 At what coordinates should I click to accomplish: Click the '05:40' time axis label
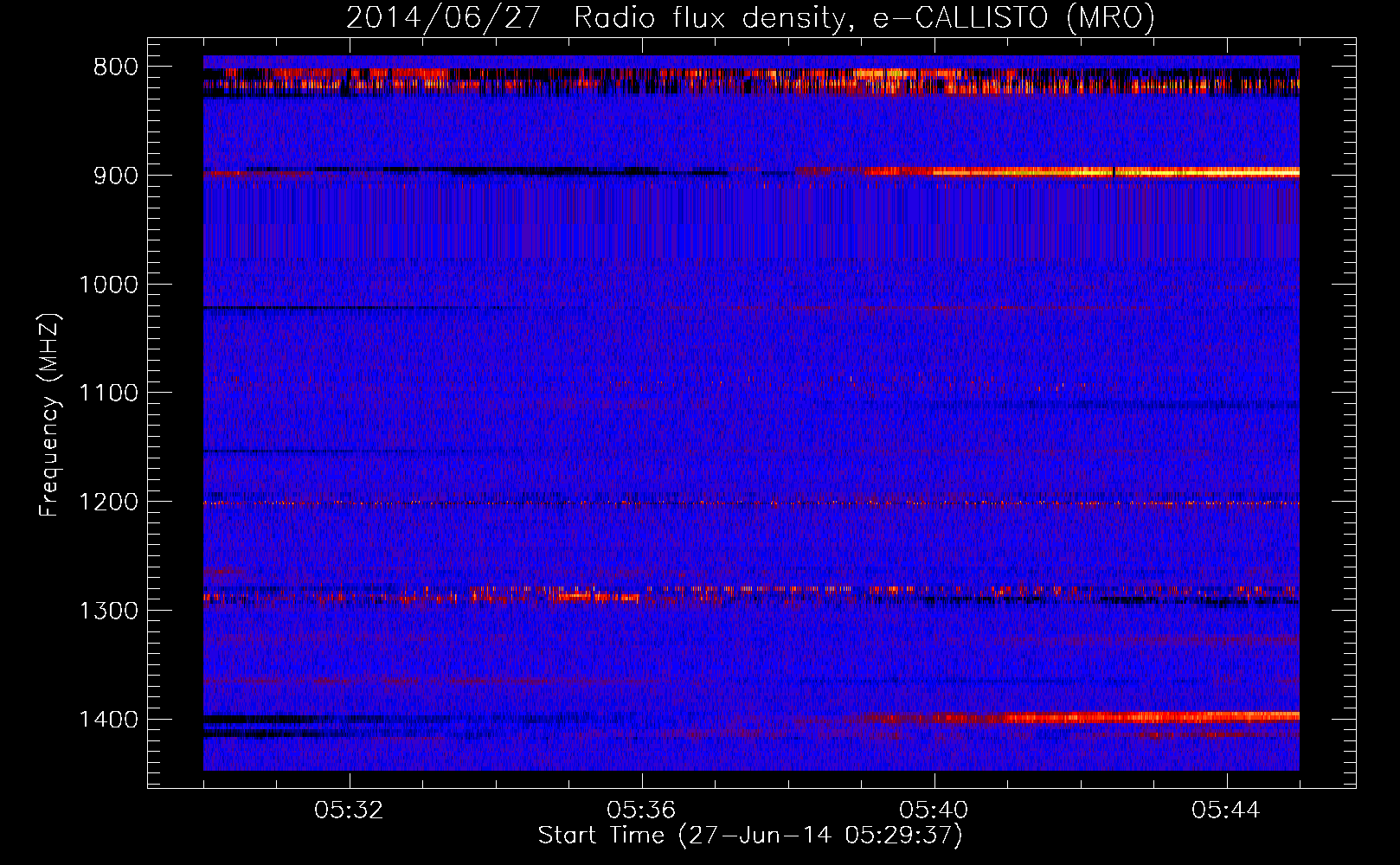pos(934,811)
